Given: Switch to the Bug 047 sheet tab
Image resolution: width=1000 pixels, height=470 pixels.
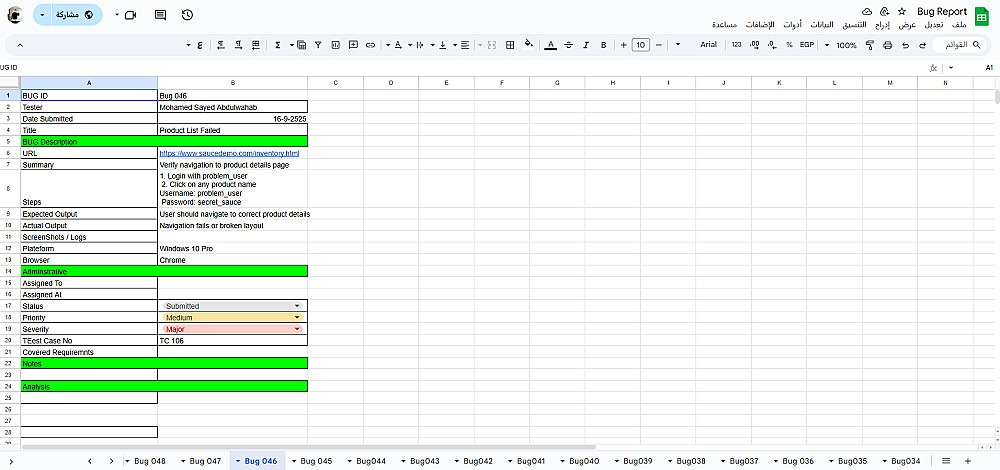Looking at the screenshot, I should tap(205, 461).
